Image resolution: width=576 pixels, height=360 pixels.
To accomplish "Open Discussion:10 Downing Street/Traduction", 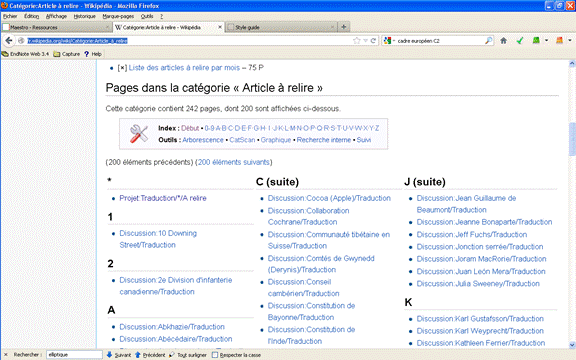I will coord(158,239).
